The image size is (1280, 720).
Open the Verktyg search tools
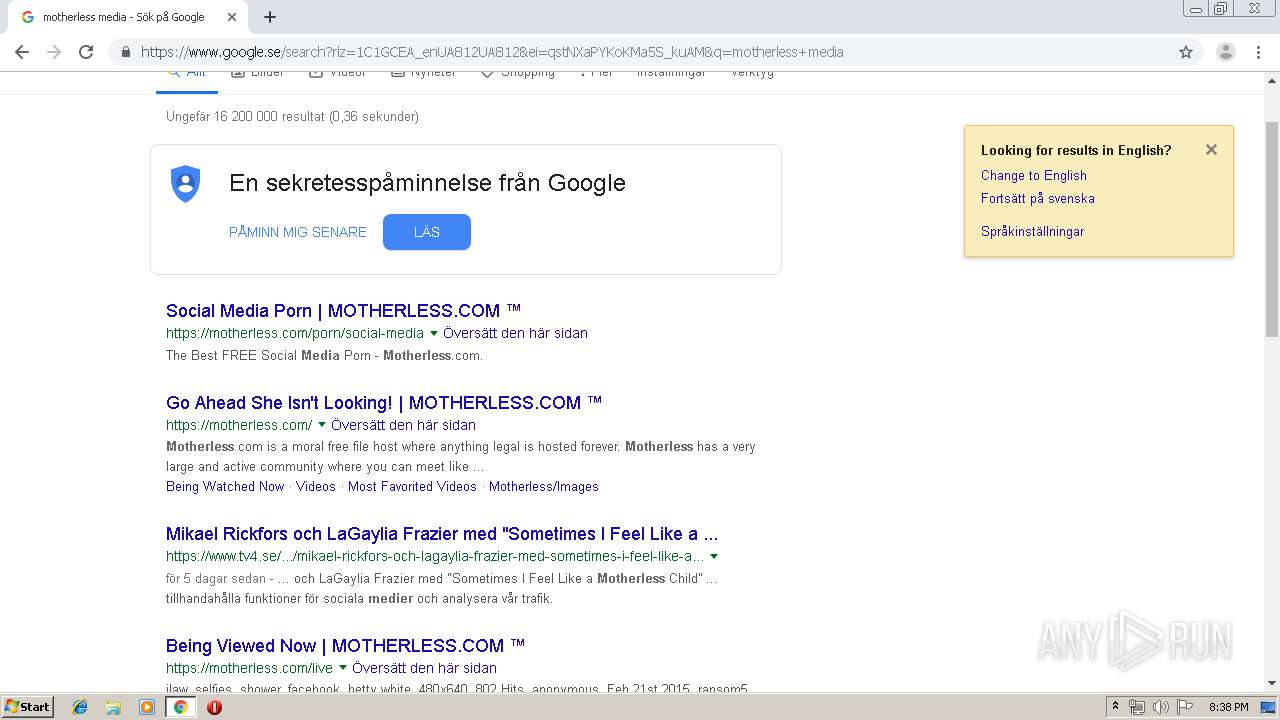point(752,73)
